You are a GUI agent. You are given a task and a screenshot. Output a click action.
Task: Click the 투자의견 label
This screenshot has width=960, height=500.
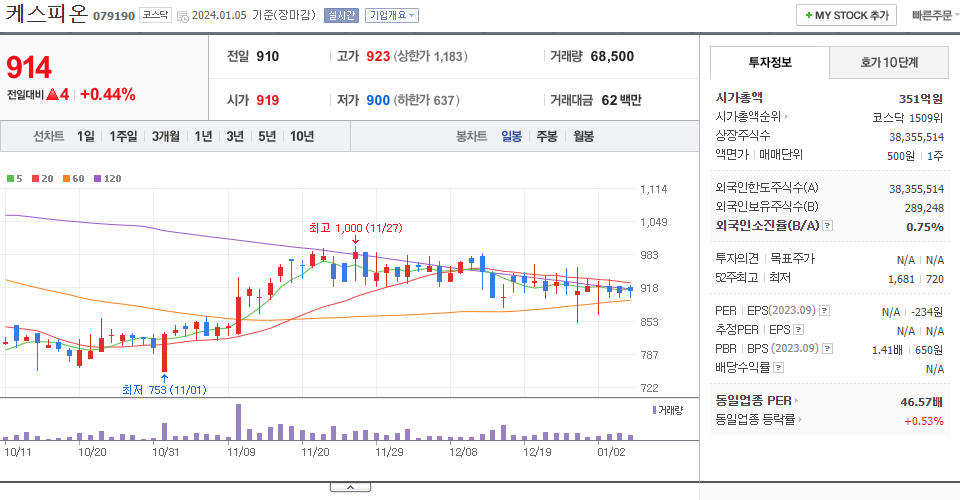[x=737, y=259]
